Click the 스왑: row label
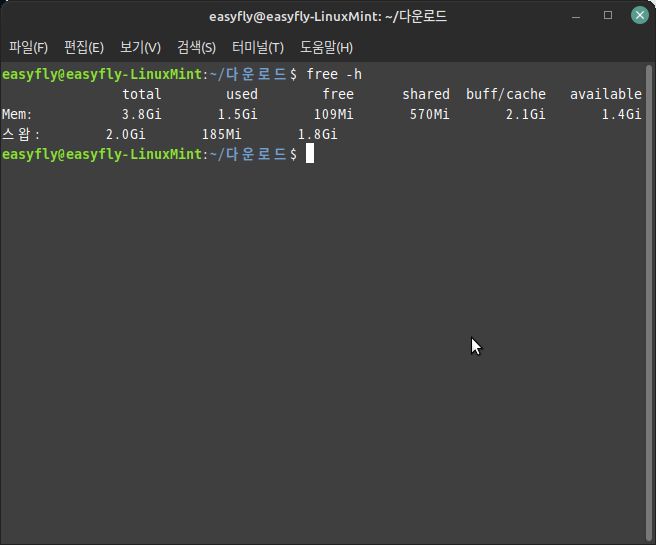 [x=20, y=134]
